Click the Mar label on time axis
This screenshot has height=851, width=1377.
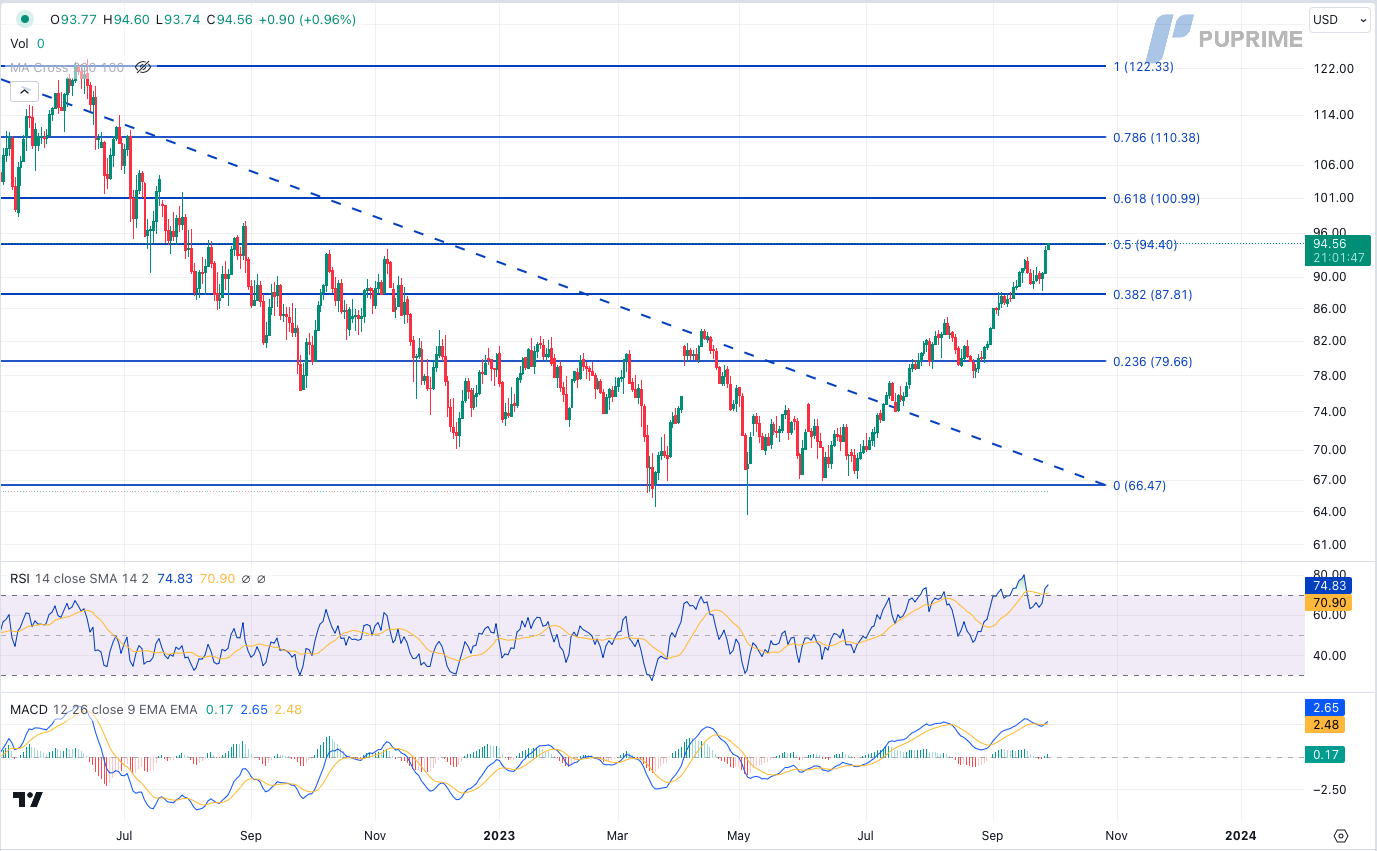pos(618,834)
